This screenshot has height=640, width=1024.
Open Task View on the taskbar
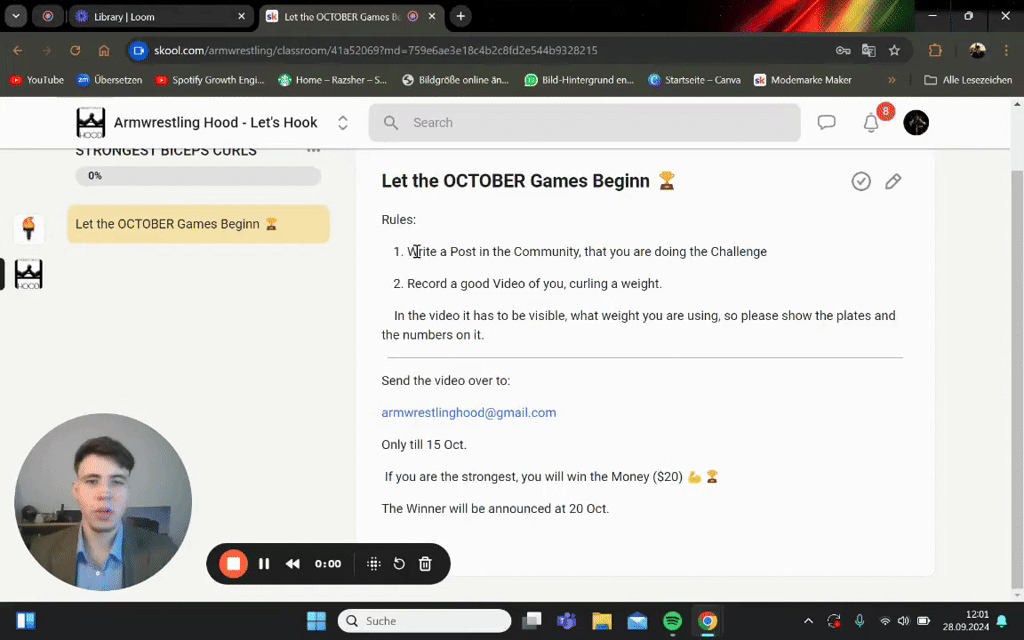tap(532, 620)
